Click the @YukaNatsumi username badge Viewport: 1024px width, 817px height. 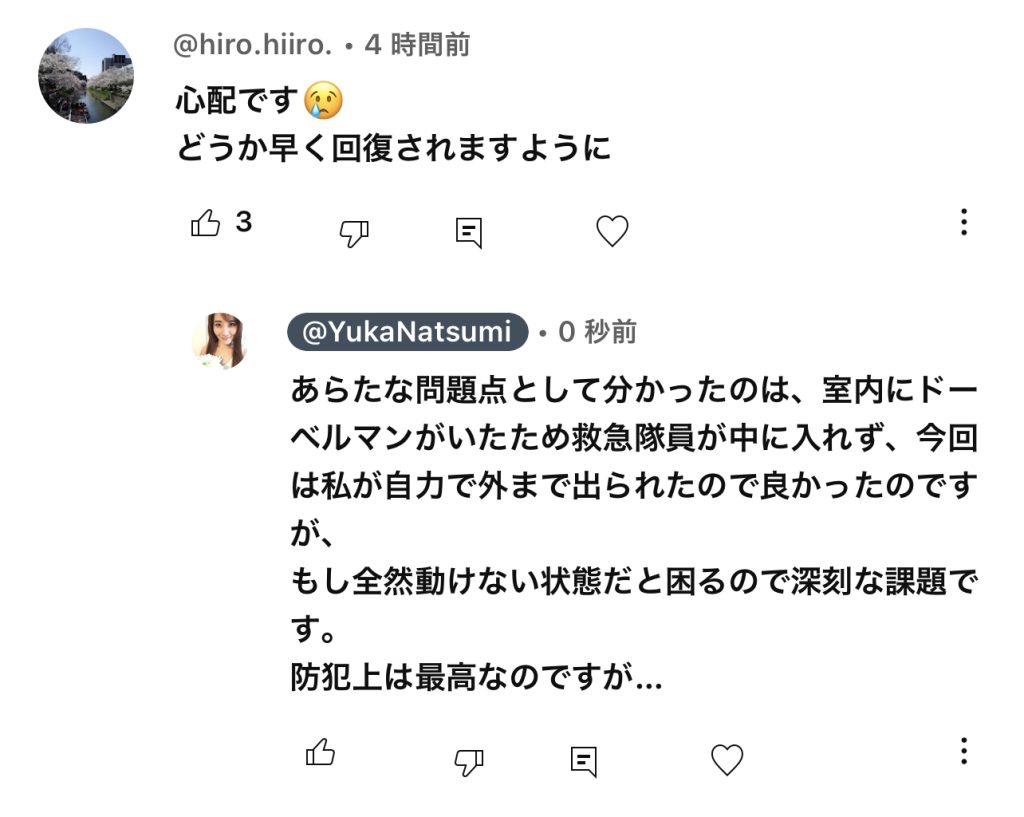tap(407, 331)
